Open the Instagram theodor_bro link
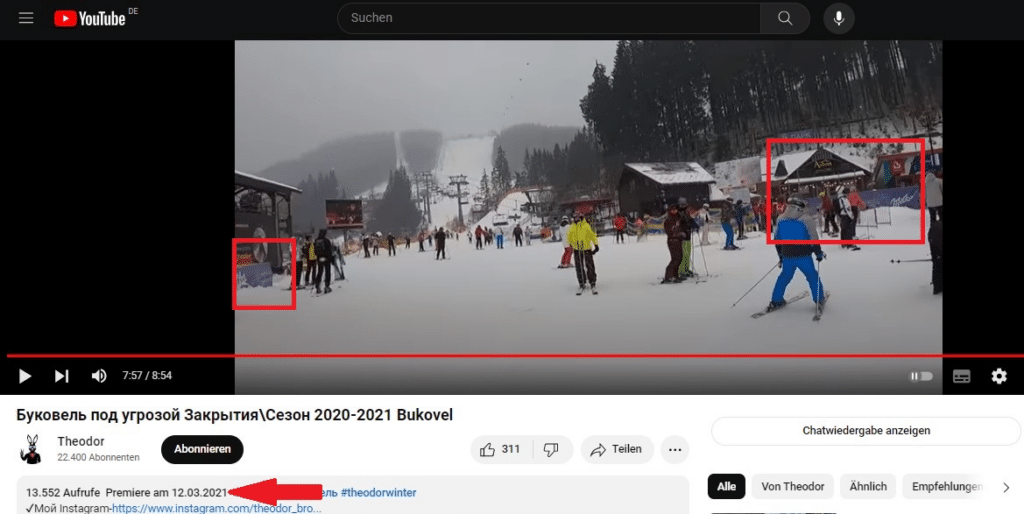 216,508
